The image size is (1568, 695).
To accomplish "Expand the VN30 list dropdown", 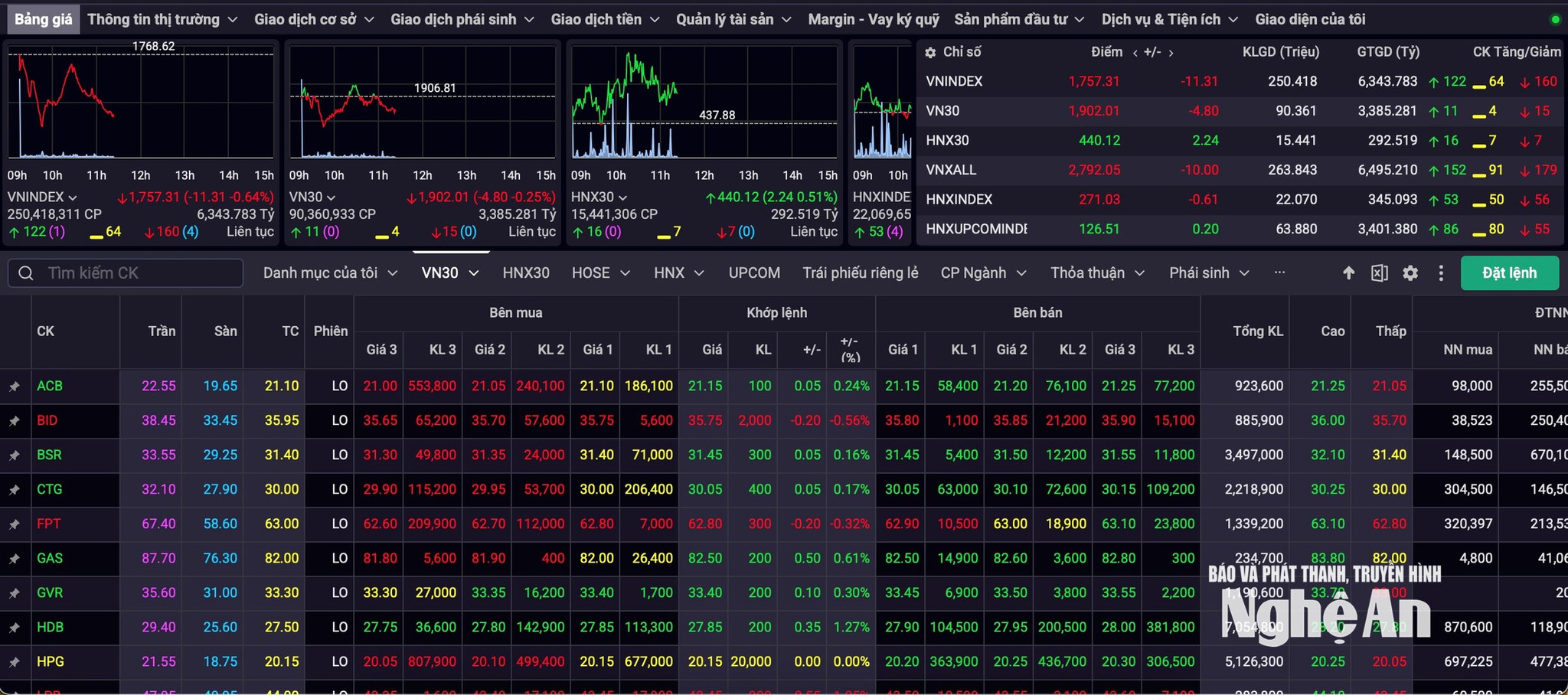I will point(474,273).
